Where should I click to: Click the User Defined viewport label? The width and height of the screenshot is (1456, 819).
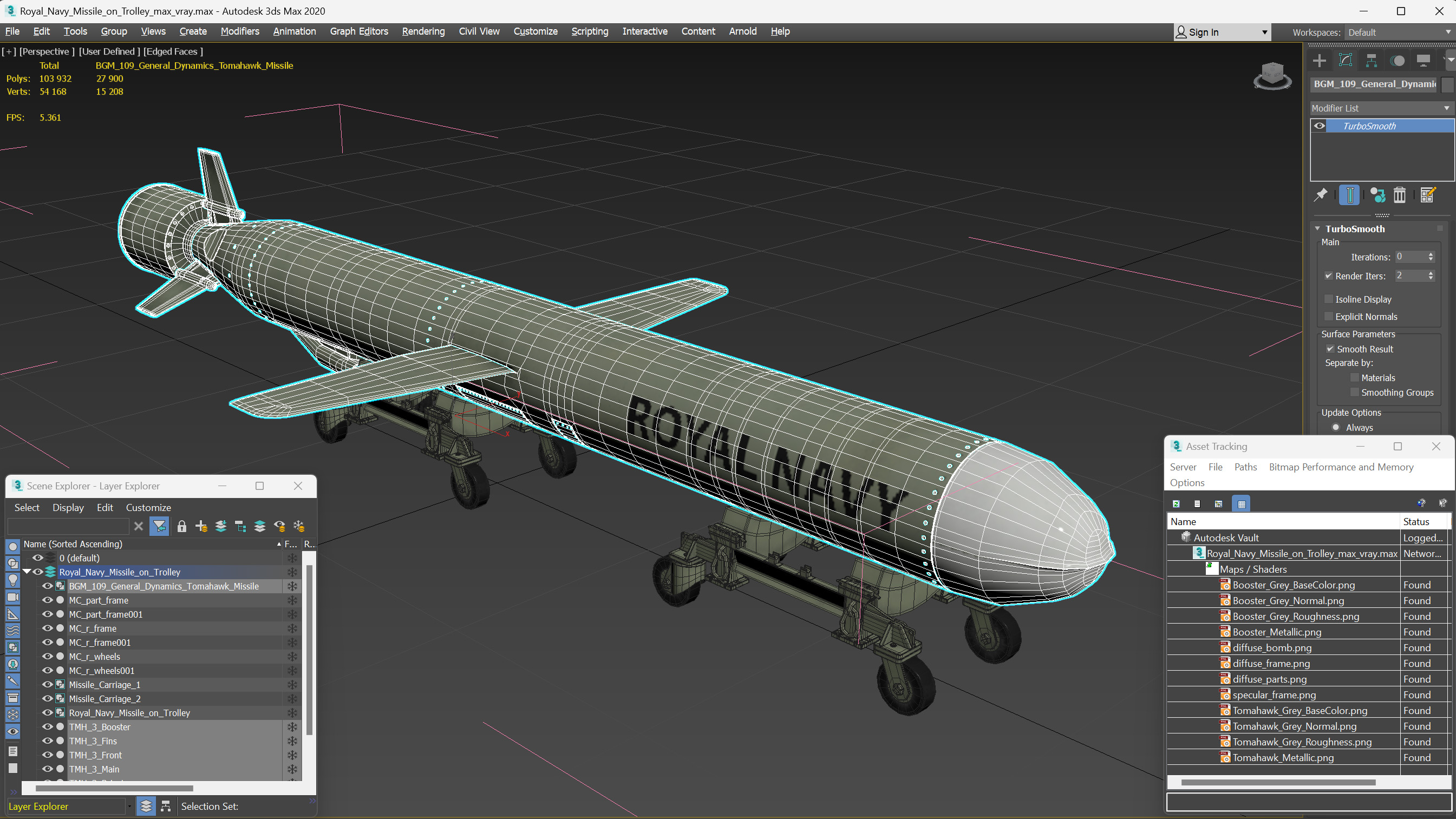[x=109, y=51]
